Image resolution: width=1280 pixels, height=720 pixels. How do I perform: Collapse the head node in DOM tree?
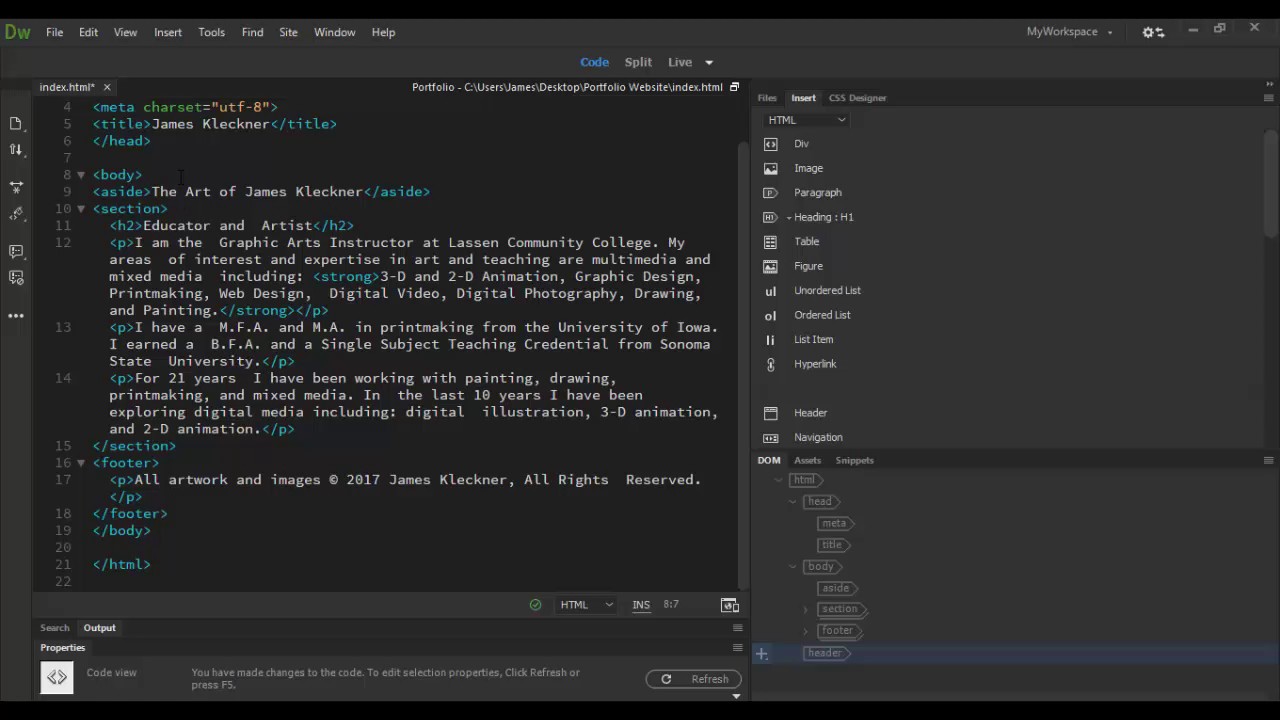[792, 501]
